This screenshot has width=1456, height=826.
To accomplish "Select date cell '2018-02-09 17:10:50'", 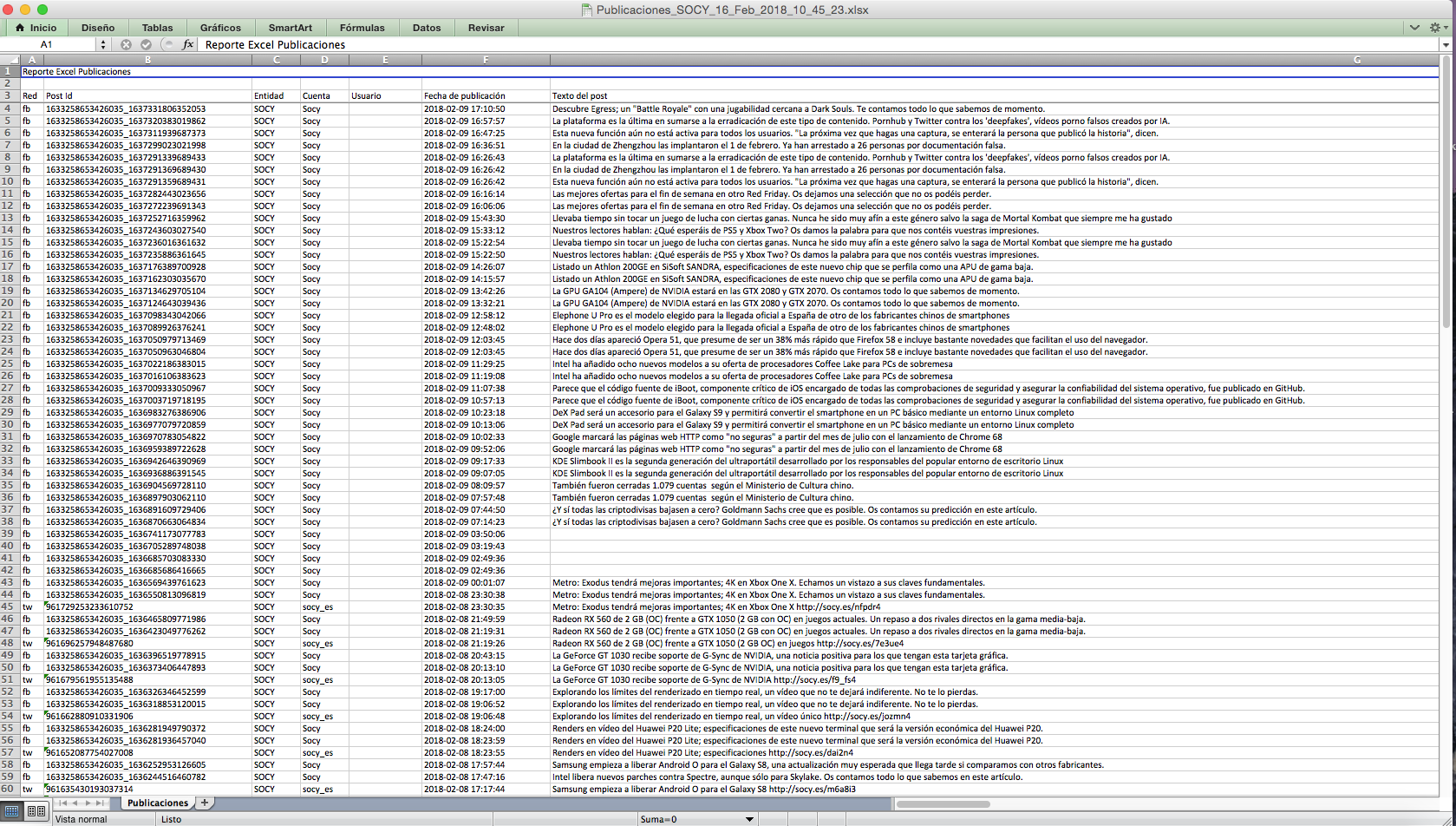I will coord(486,108).
